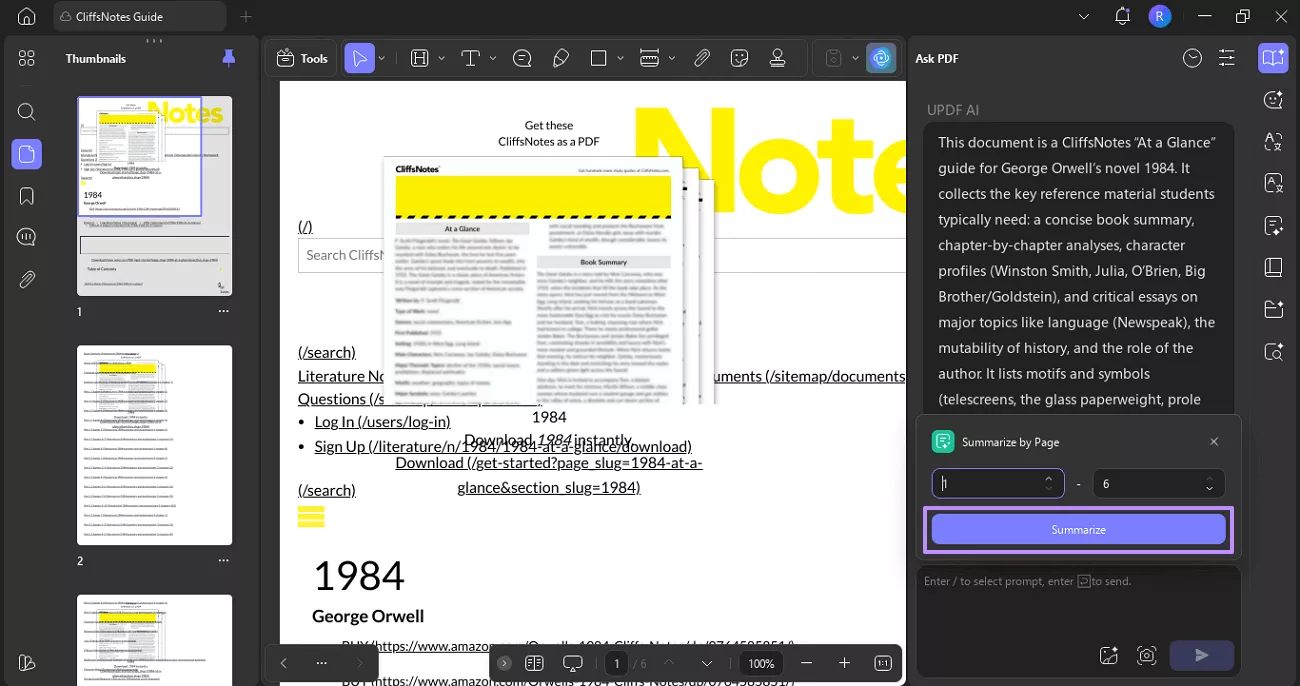Open the Search panel in left sidebar

point(27,112)
